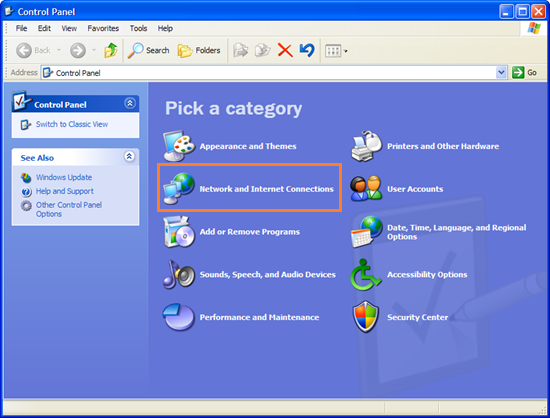The height and width of the screenshot is (418, 550).
Task: Click the Network and Internet Connections link
Action: 267,189
